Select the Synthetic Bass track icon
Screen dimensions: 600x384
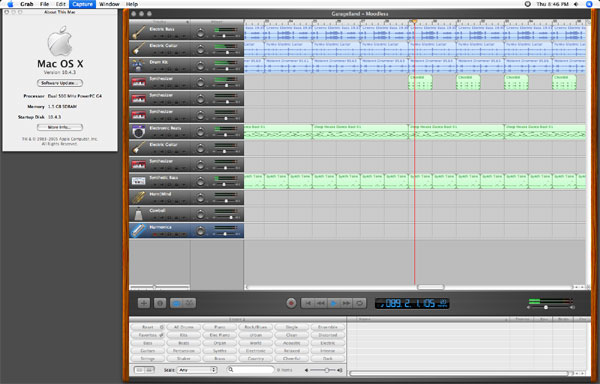[x=139, y=181]
